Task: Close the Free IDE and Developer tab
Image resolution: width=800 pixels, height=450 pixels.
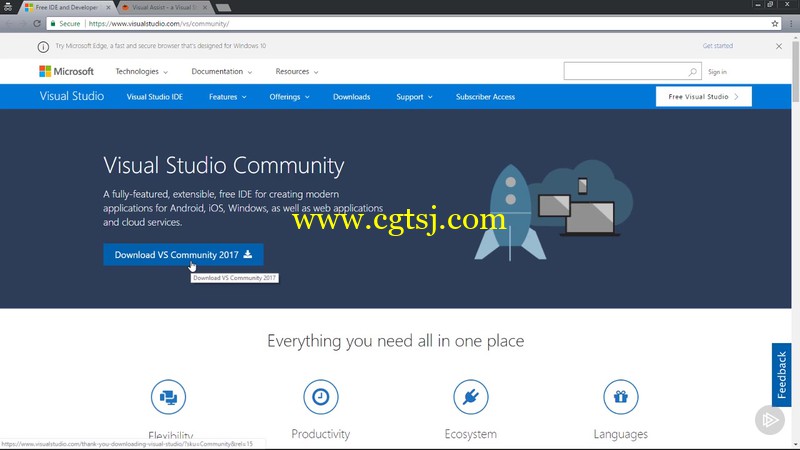Action: click(x=108, y=8)
